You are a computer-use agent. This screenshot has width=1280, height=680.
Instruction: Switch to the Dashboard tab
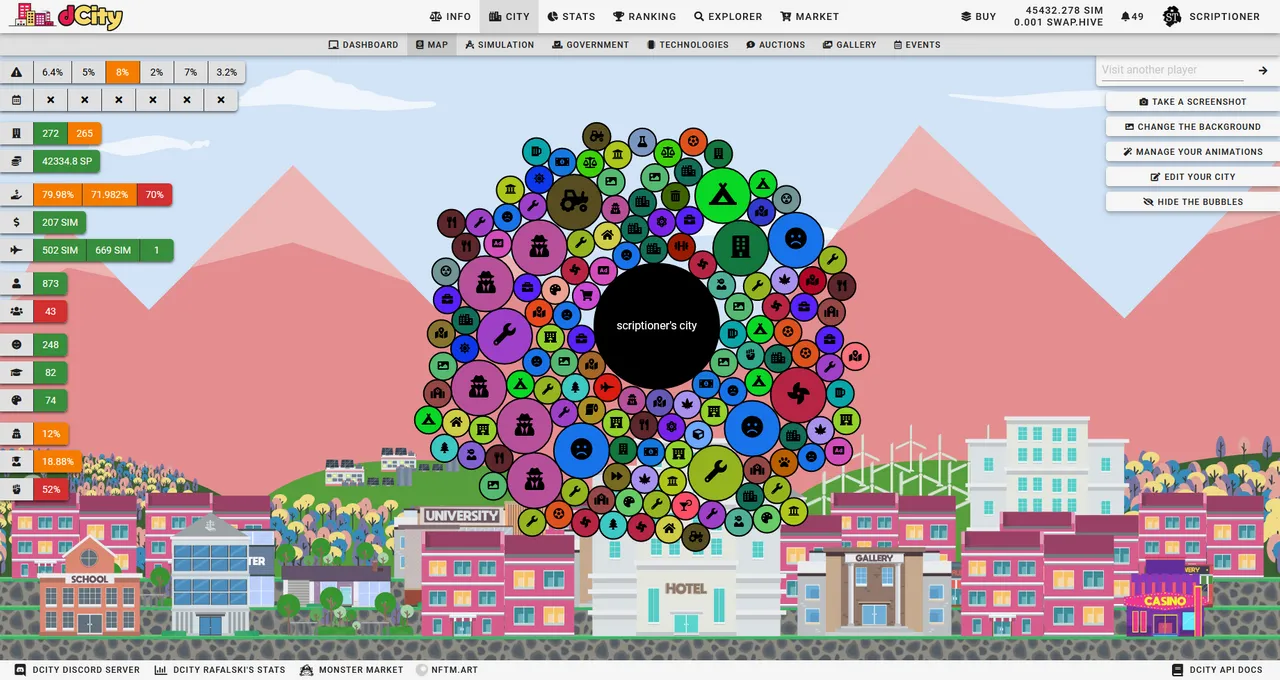point(363,45)
